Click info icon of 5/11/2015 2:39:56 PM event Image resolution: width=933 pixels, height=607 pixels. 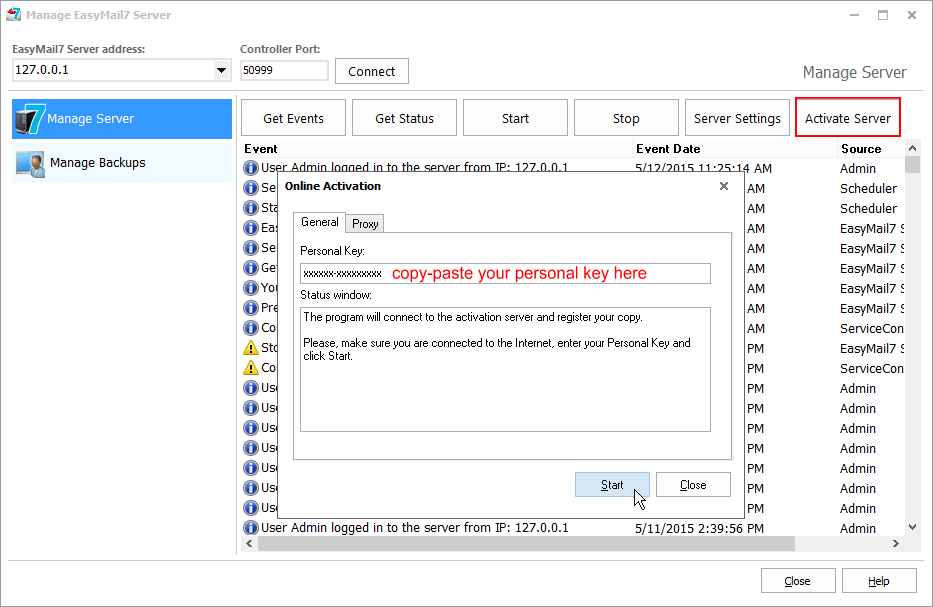coord(251,528)
